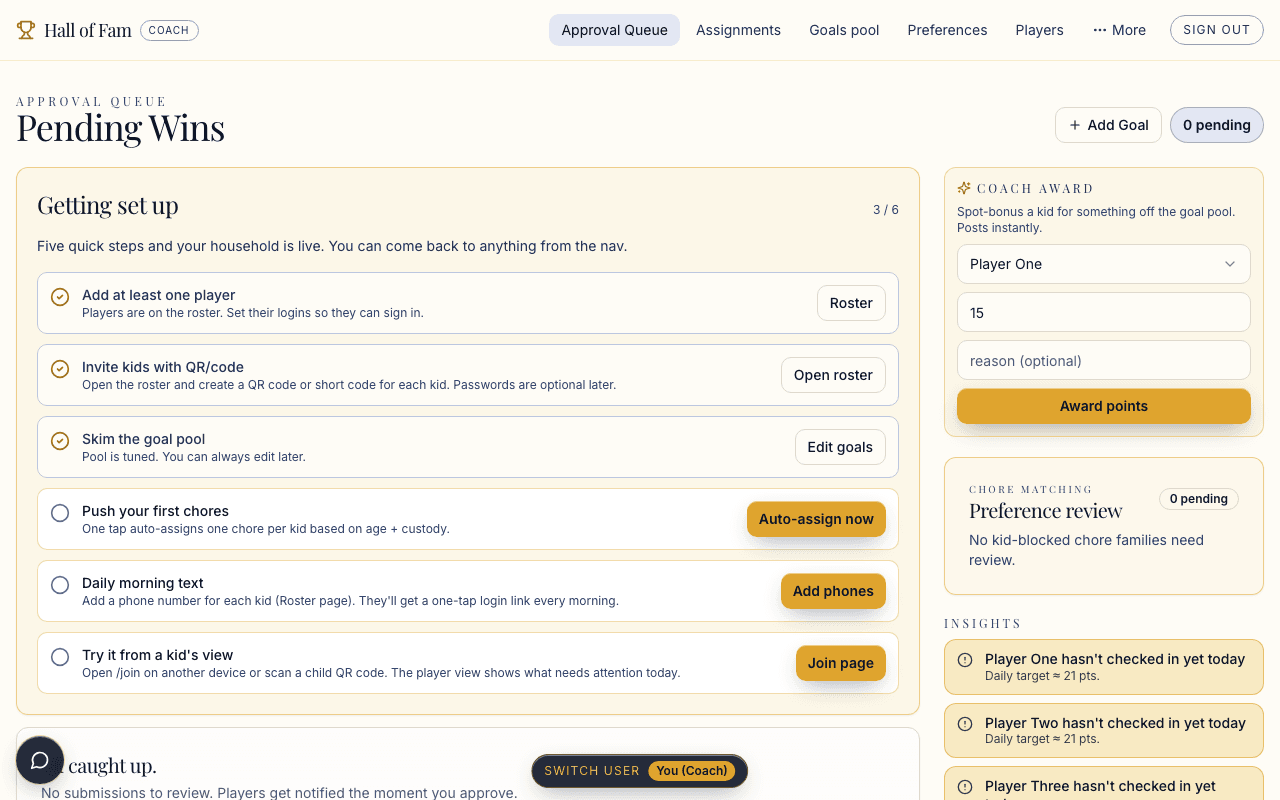
Task: Click the INSIGHTS section label
Action: tap(983, 623)
